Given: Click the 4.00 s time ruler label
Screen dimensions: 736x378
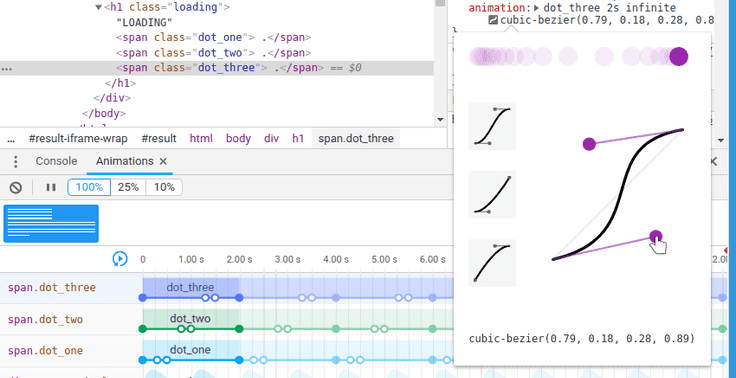Looking at the screenshot, I should click(x=336, y=259).
